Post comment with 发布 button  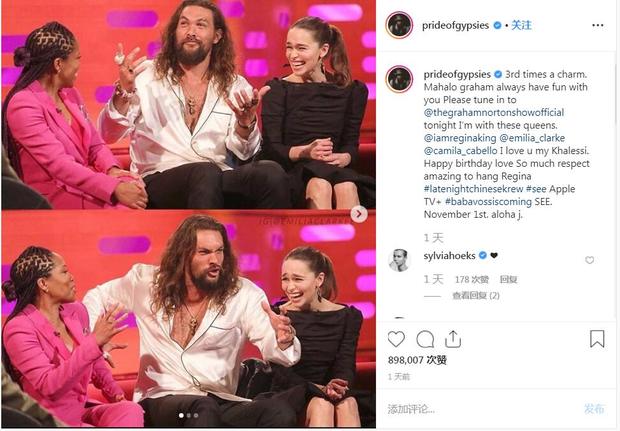click(594, 409)
